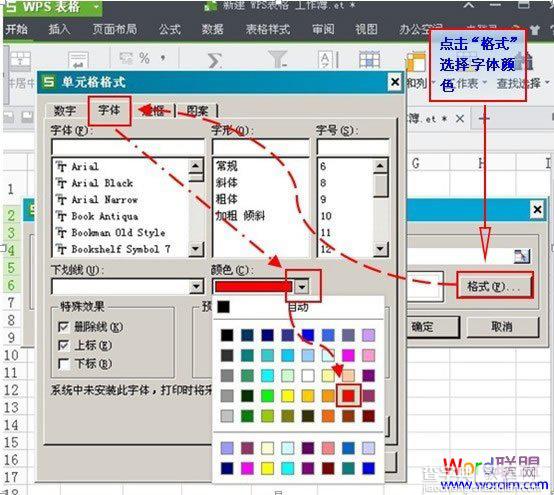Click the 字形 font style input field
Screen dimensions: 554x495
point(261,147)
